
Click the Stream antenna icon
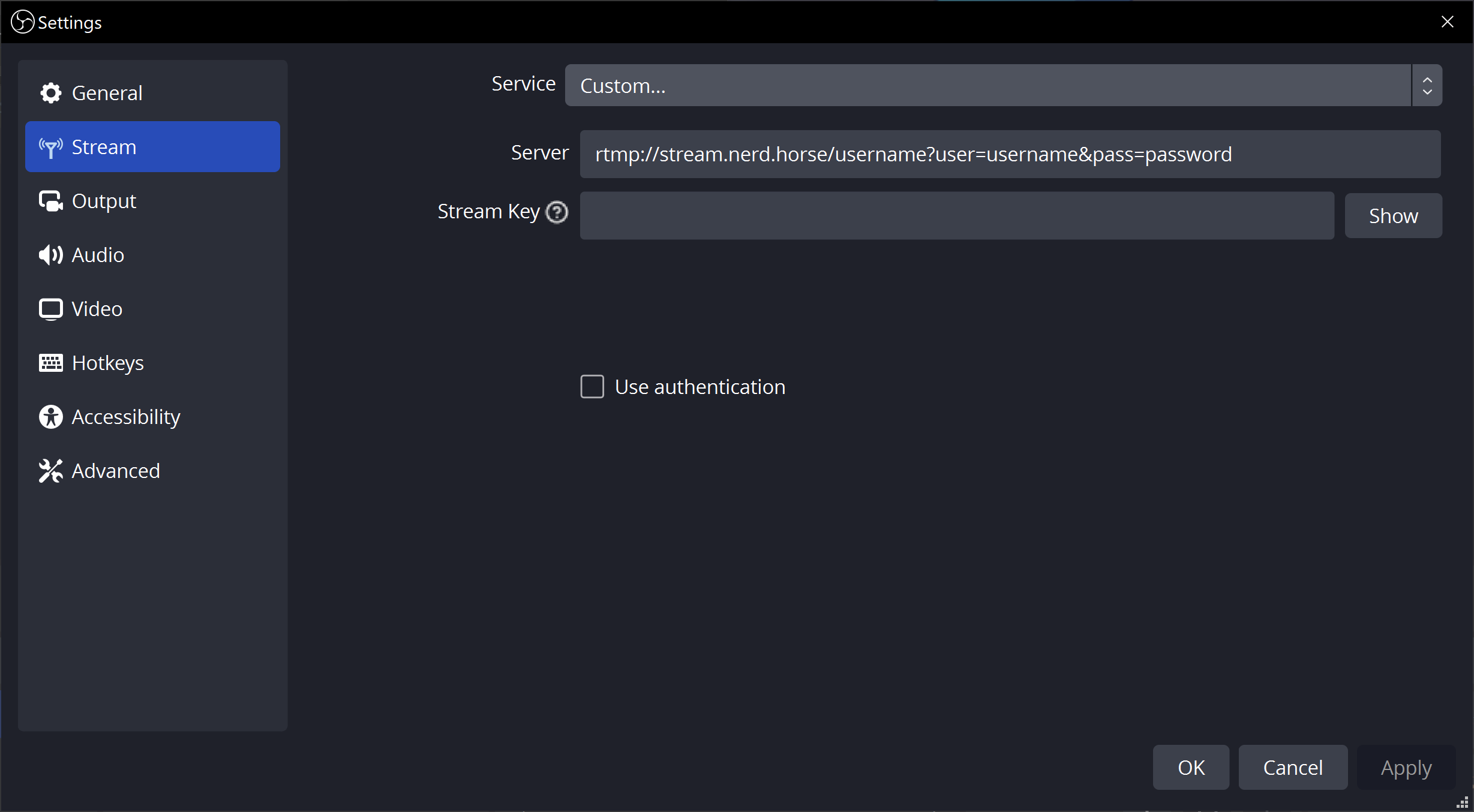pos(51,147)
